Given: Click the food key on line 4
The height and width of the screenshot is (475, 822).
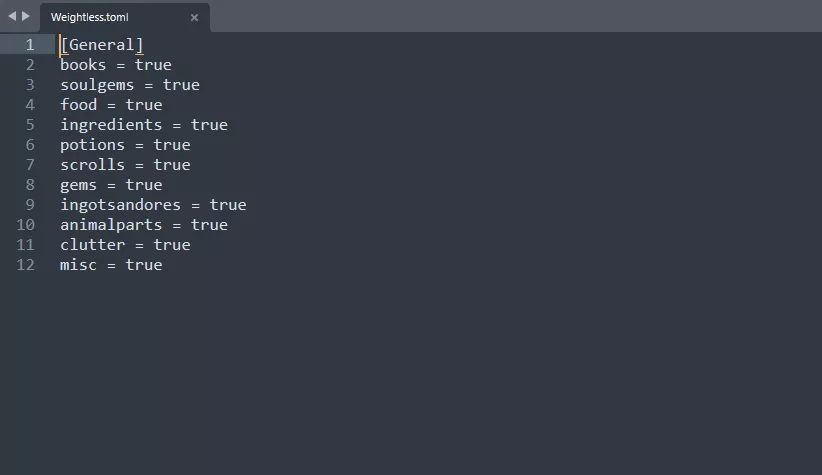Looking at the screenshot, I should click(x=79, y=105).
